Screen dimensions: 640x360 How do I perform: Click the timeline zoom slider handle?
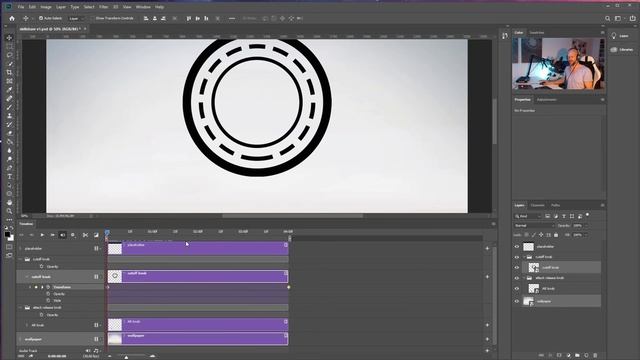point(126,357)
